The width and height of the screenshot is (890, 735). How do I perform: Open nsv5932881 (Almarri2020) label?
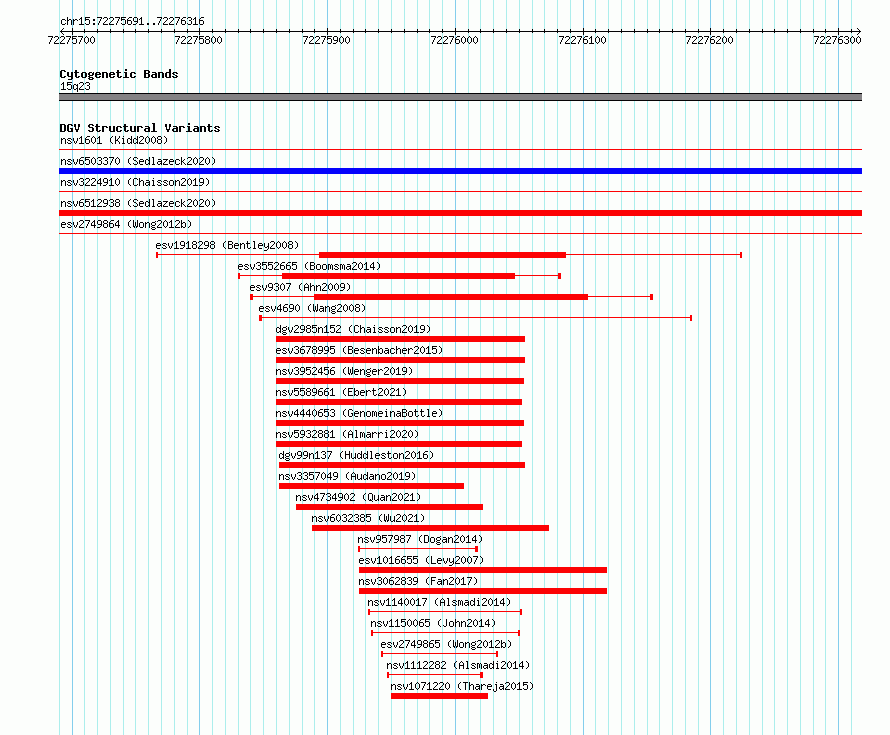[347, 434]
